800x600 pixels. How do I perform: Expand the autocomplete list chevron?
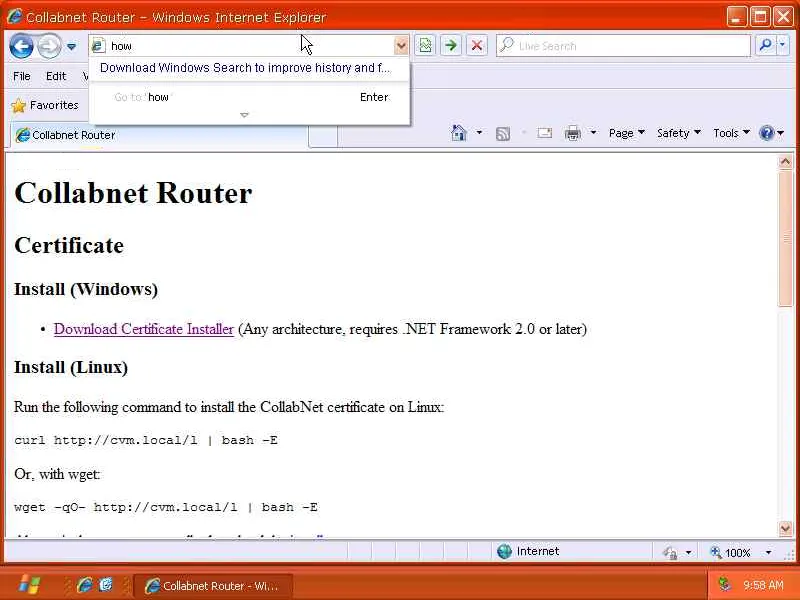coord(244,115)
